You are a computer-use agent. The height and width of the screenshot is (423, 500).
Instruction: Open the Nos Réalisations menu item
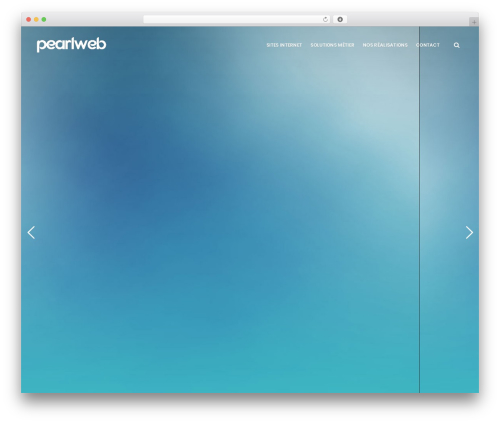click(385, 45)
